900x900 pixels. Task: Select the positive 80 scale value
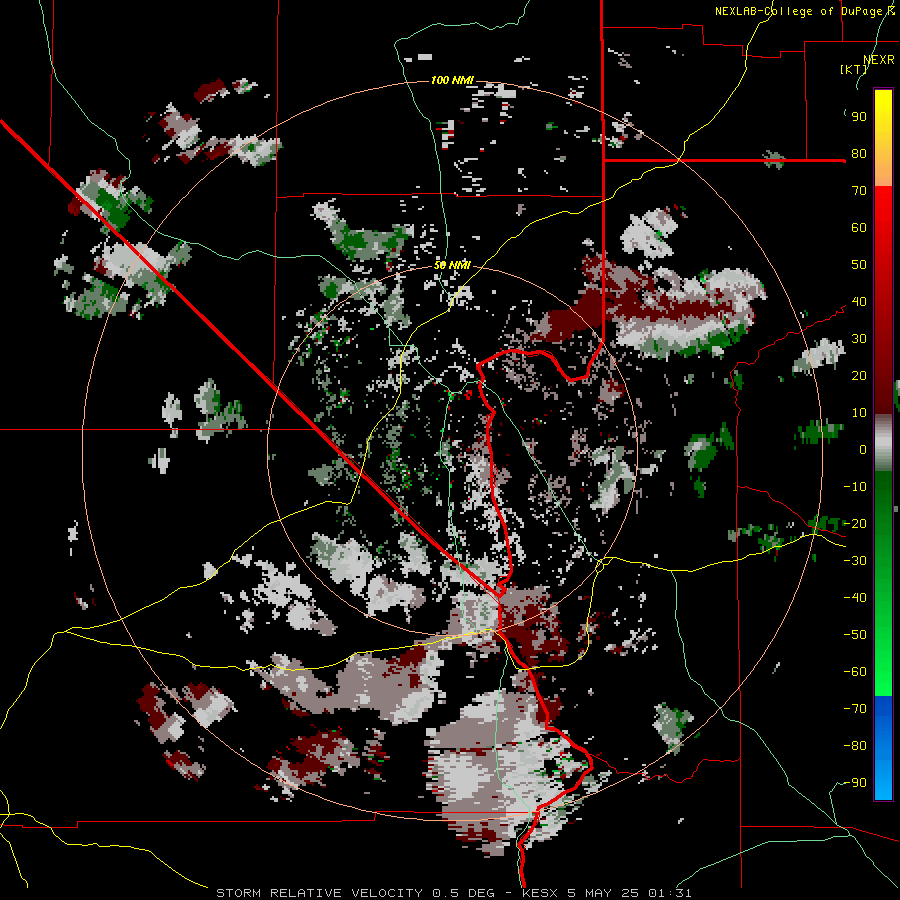coord(859,154)
